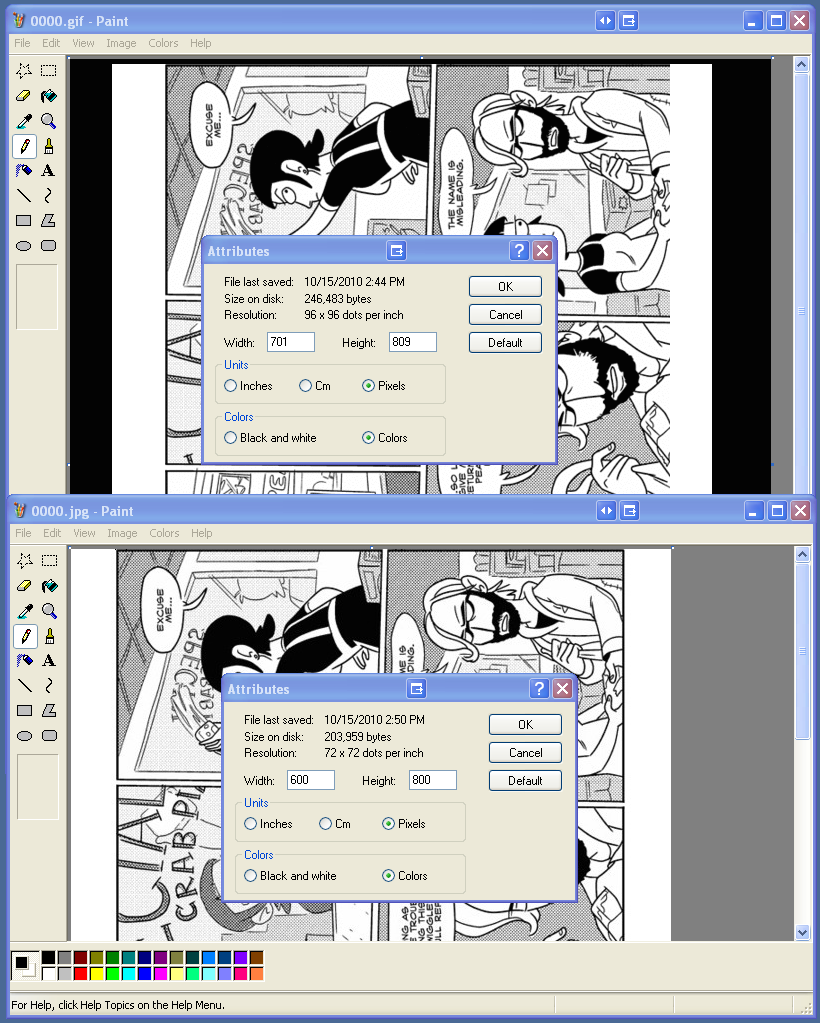Click Default in 0000.jpg Attributes dialog
Screen dimensions: 820x1023
[526, 780]
